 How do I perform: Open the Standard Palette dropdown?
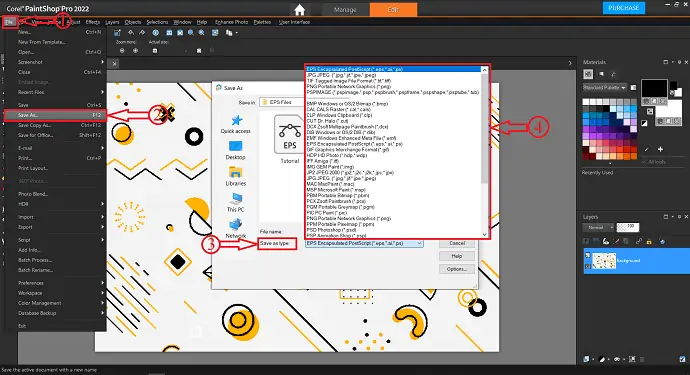(x=604, y=88)
